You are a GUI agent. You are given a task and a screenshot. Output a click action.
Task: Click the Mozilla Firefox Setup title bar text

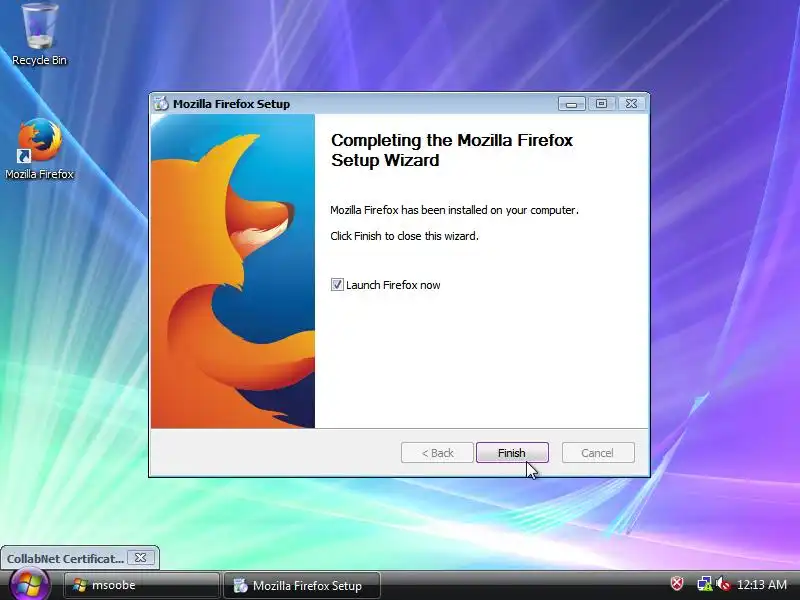pyautogui.click(x=231, y=104)
